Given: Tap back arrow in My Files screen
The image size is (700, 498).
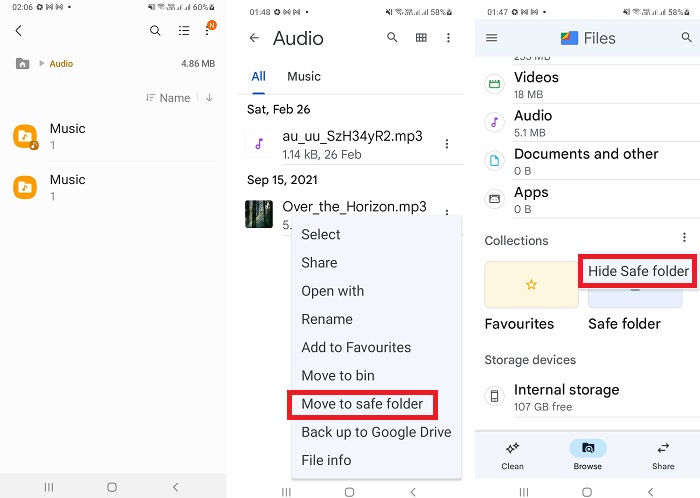Looking at the screenshot, I should 18,30.
